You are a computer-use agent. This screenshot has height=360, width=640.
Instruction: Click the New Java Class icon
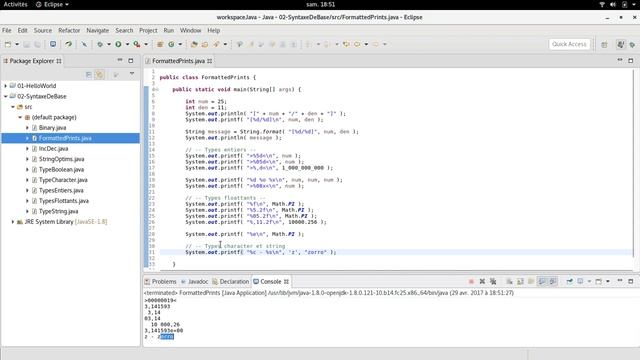click(x=171, y=44)
